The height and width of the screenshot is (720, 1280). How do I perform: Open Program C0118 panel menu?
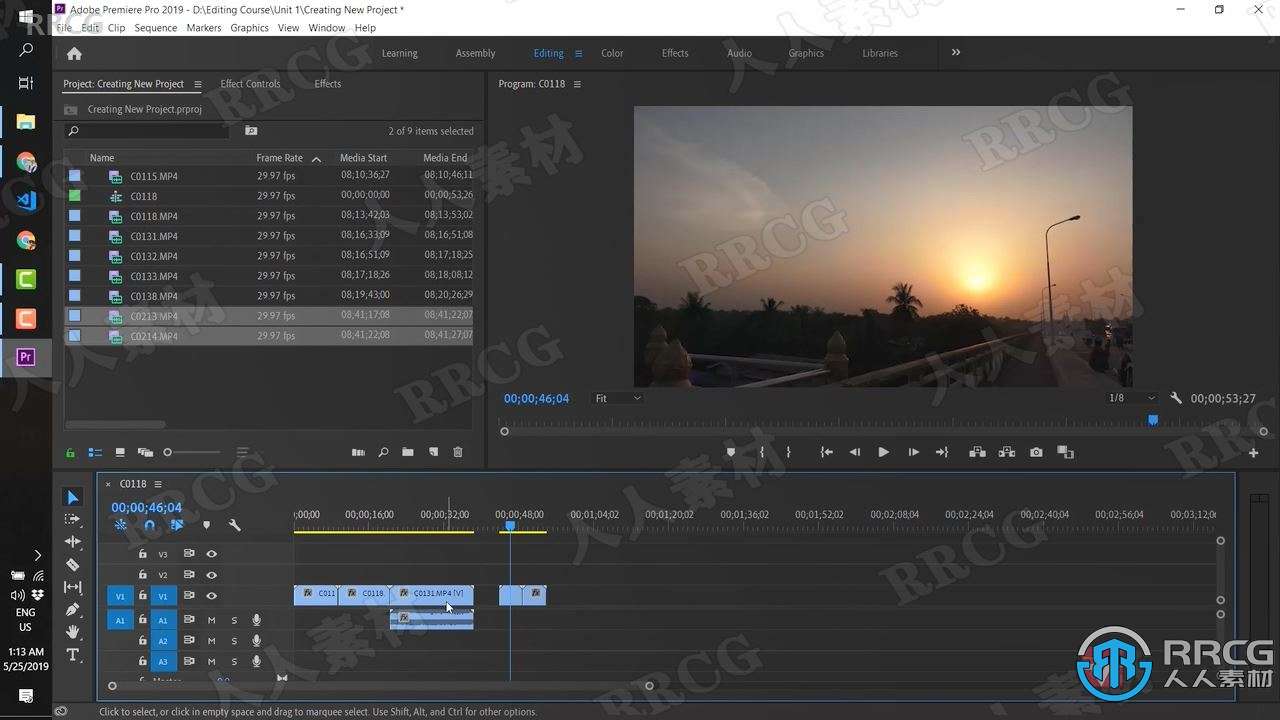point(577,84)
